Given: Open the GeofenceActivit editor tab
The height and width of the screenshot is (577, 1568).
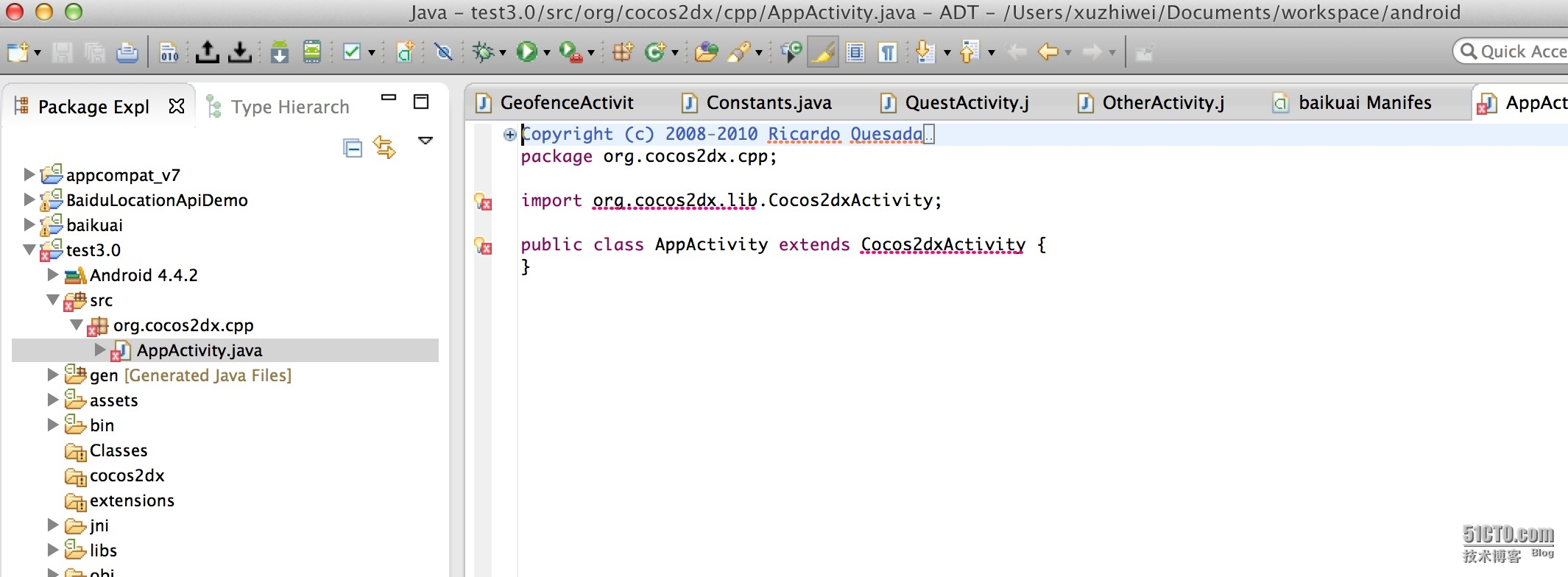Looking at the screenshot, I should click(x=555, y=102).
